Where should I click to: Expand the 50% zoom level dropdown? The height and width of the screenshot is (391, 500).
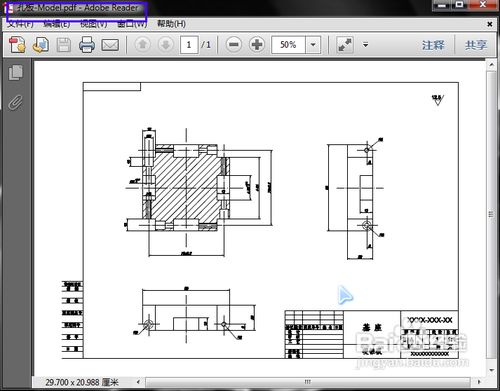pyautogui.click(x=313, y=45)
